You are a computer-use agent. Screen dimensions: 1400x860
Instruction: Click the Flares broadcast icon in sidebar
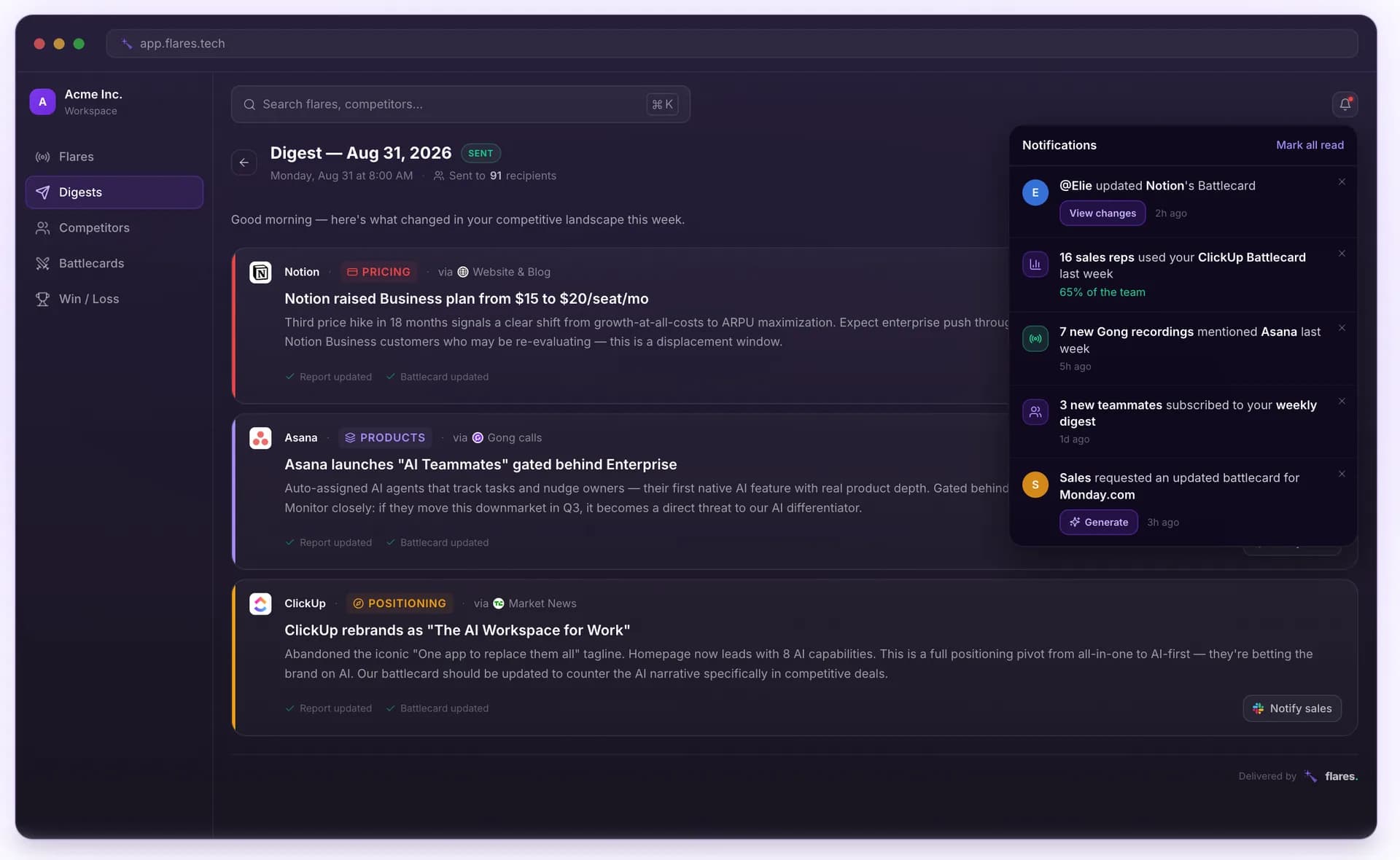(x=43, y=157)
